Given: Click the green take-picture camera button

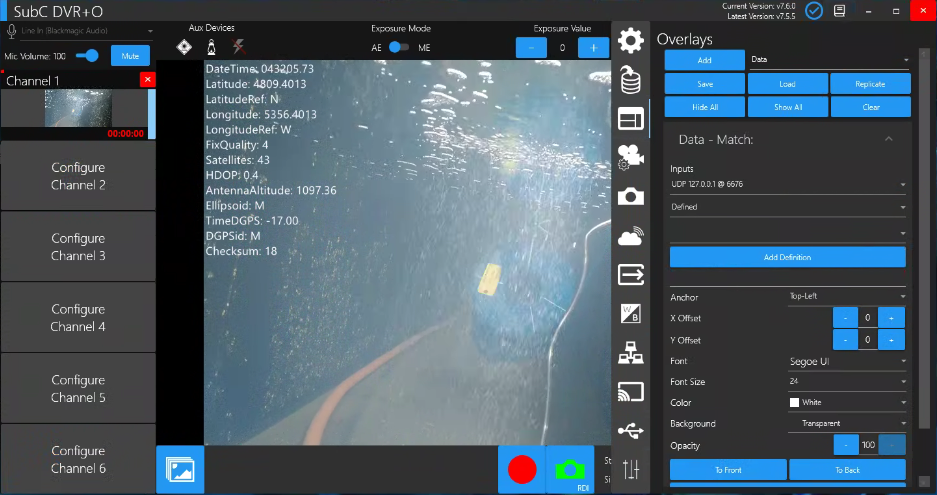Looking at the screenshot, I should point(570,470).
